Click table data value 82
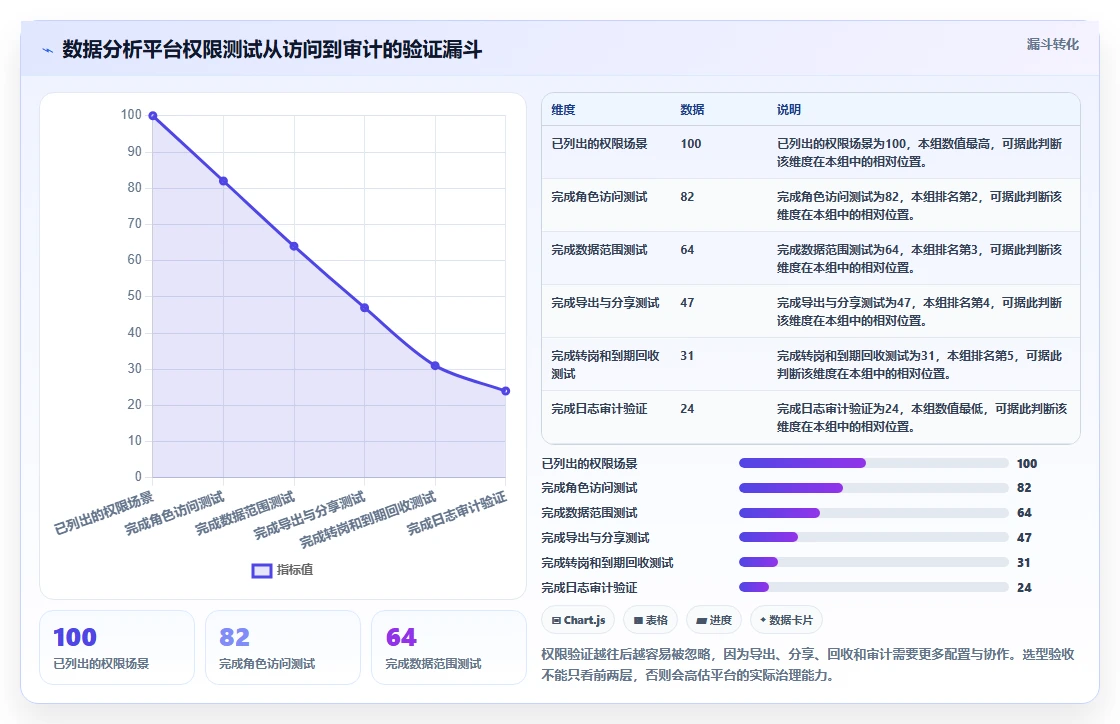The width and height of the screenshot is (1120, 724). (x=687, y=197)
